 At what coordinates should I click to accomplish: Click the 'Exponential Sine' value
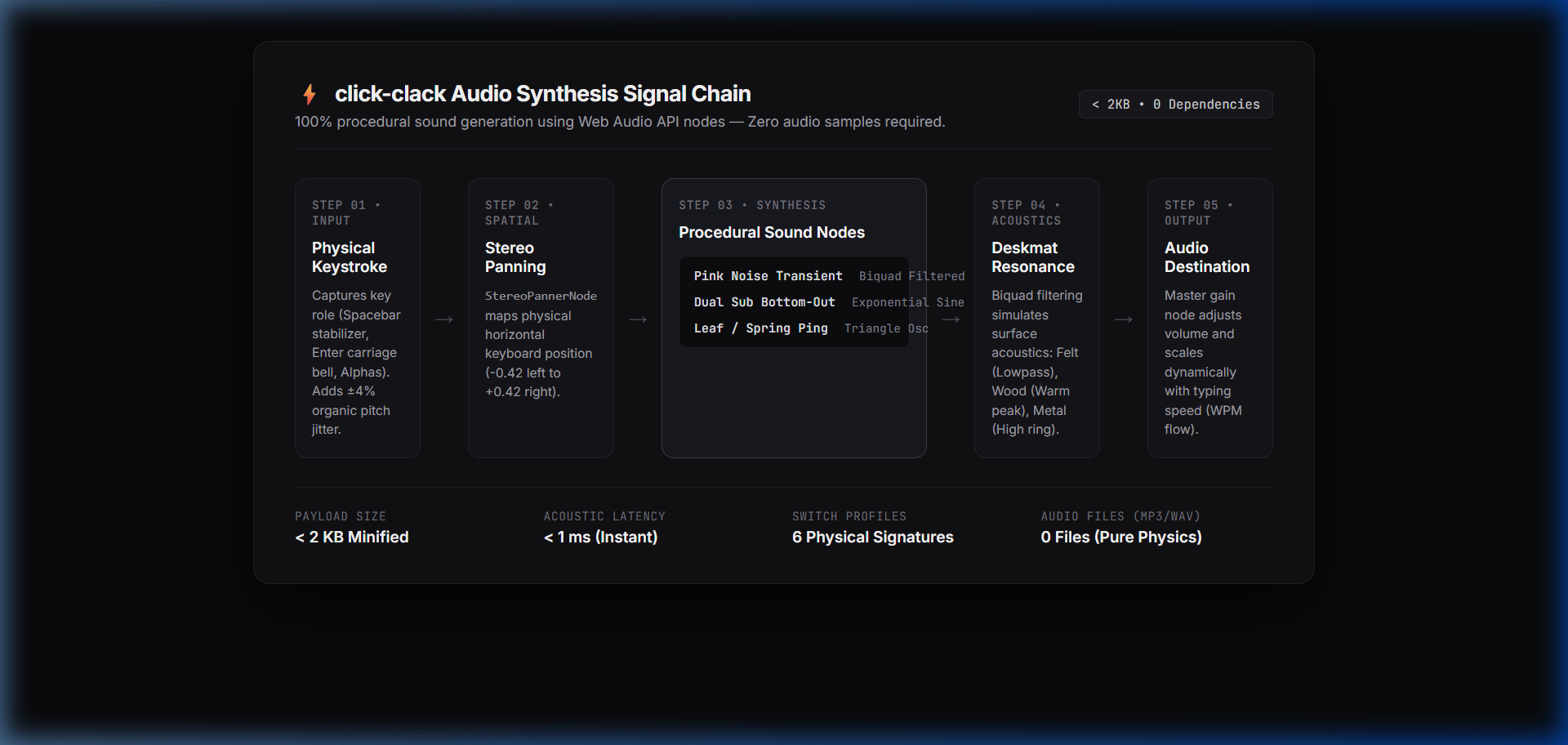[907, 303]
